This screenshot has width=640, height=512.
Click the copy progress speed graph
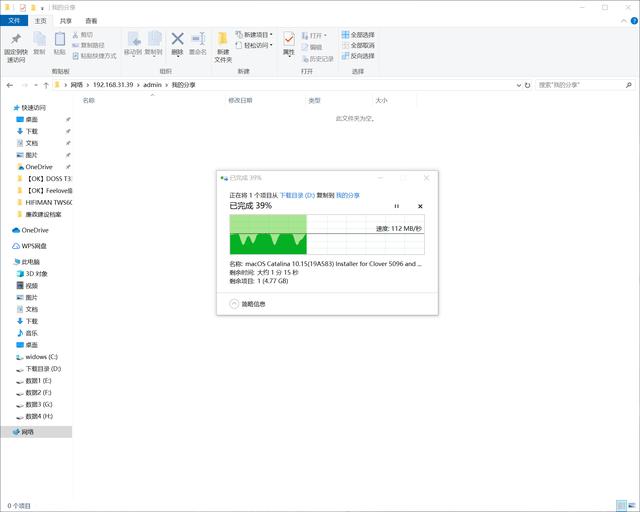(x=327, y=235)
